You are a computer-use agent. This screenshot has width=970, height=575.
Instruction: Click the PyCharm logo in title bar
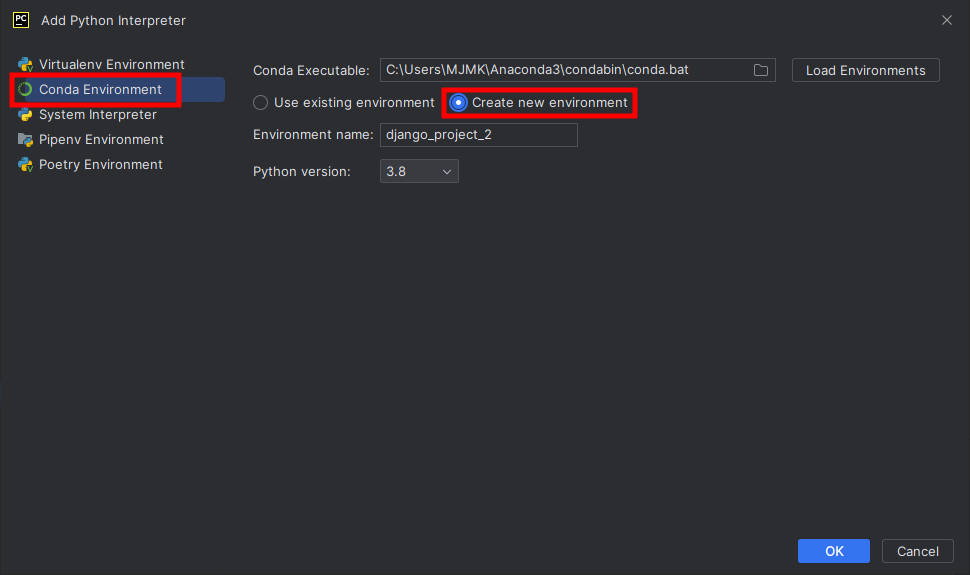21,20
